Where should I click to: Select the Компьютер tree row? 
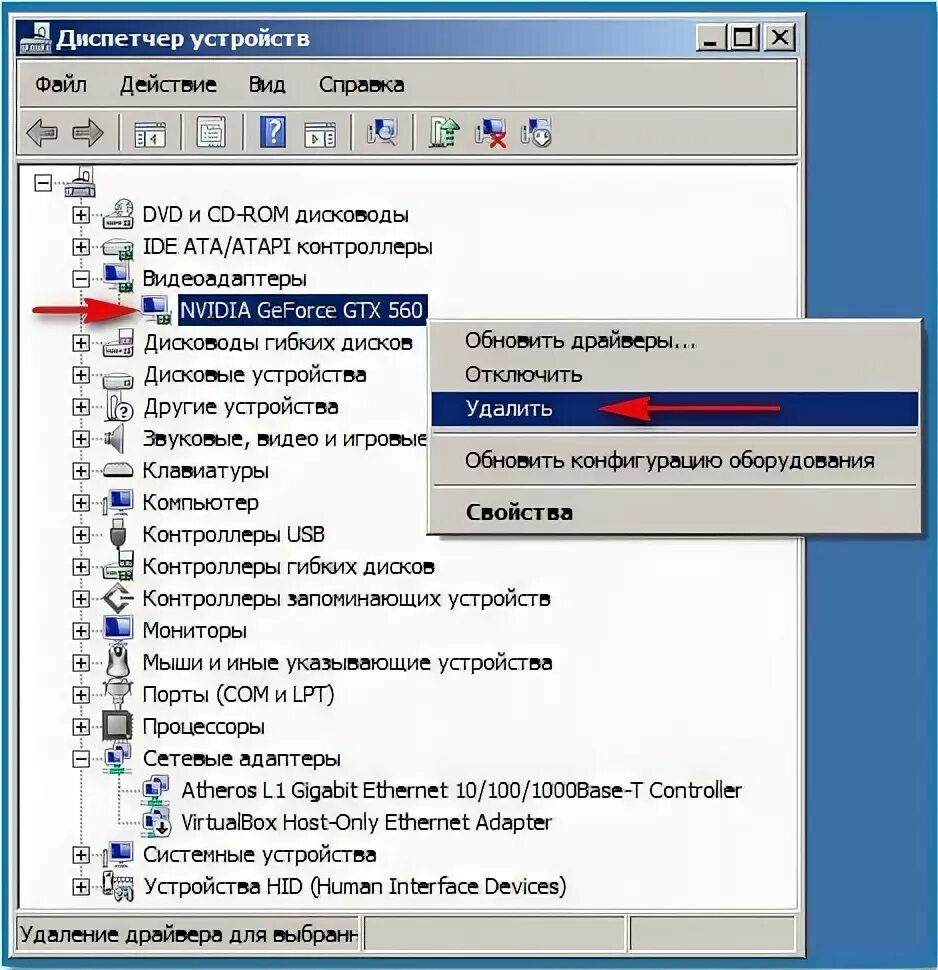(200, 502)
